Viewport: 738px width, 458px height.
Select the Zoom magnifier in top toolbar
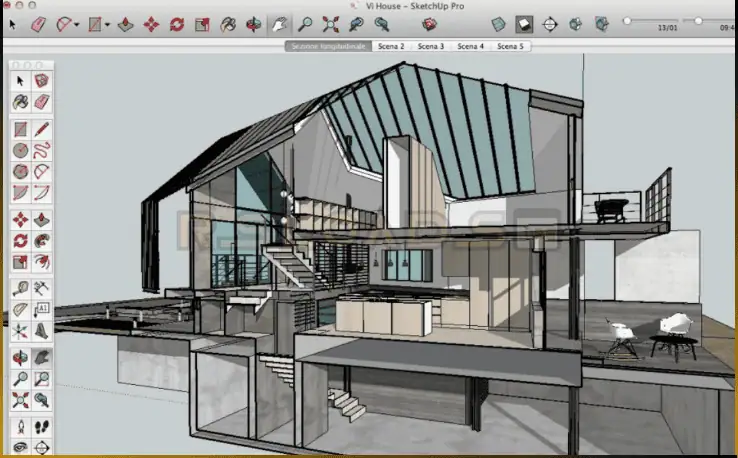(x=305, y=24)
